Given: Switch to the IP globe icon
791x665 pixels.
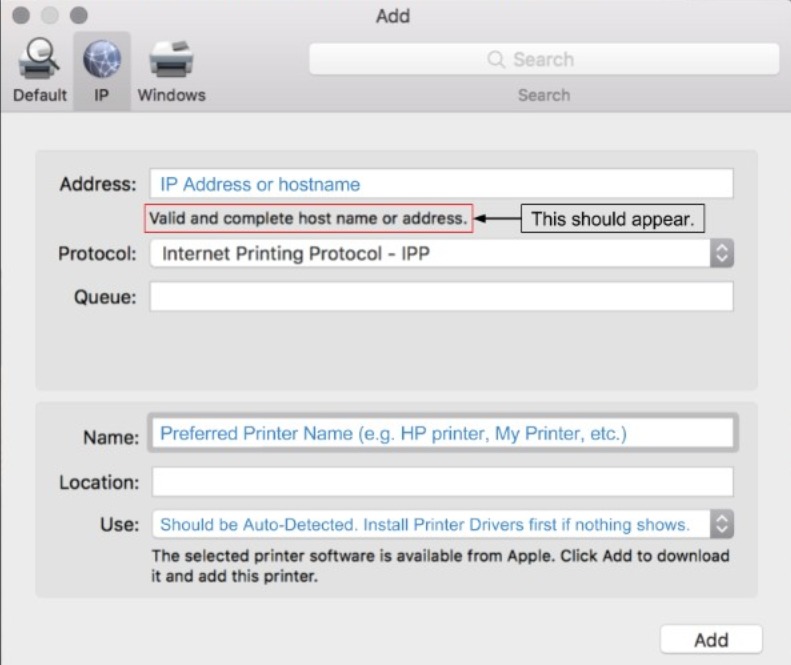Looking at the screenshot, I should 102,62.
